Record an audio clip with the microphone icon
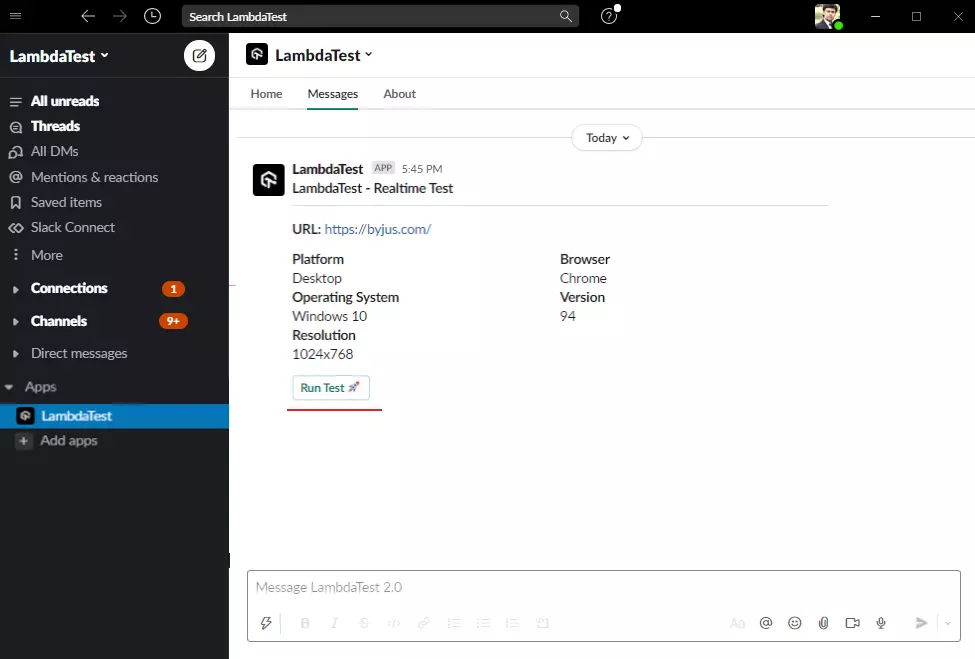The height and width of the screenshot is (659, 975). 881,623
